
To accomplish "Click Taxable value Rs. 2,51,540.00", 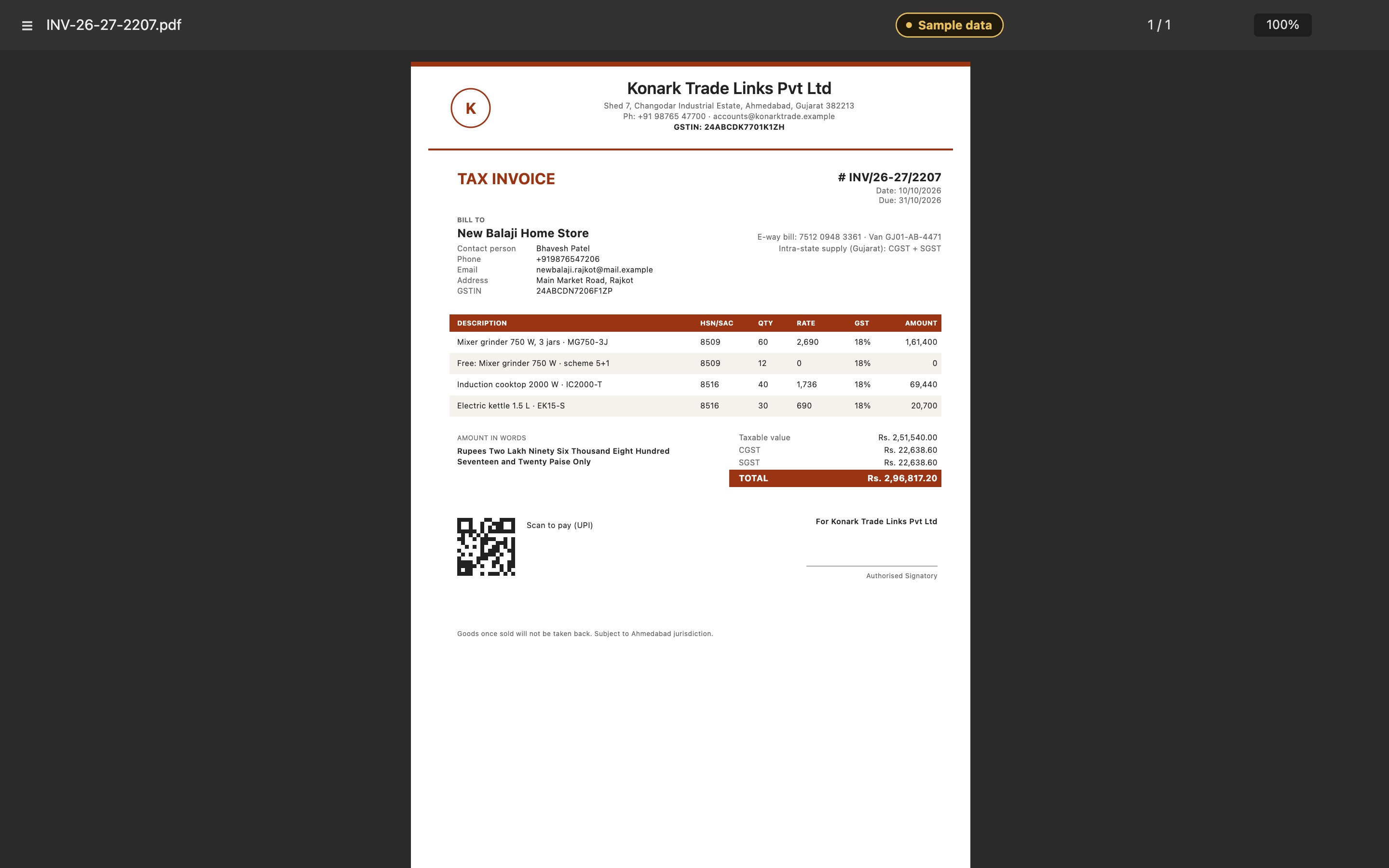I will coord(837,437).
